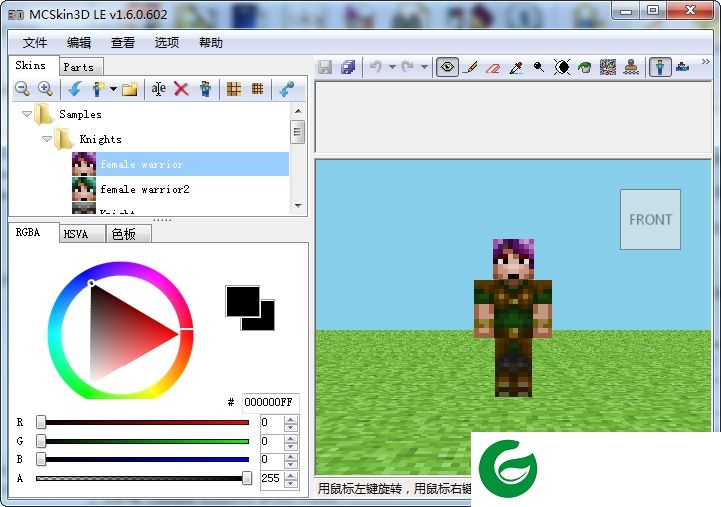Click the primary black color swatch
The width and height of the screenshot is (721, 507).
242,301
